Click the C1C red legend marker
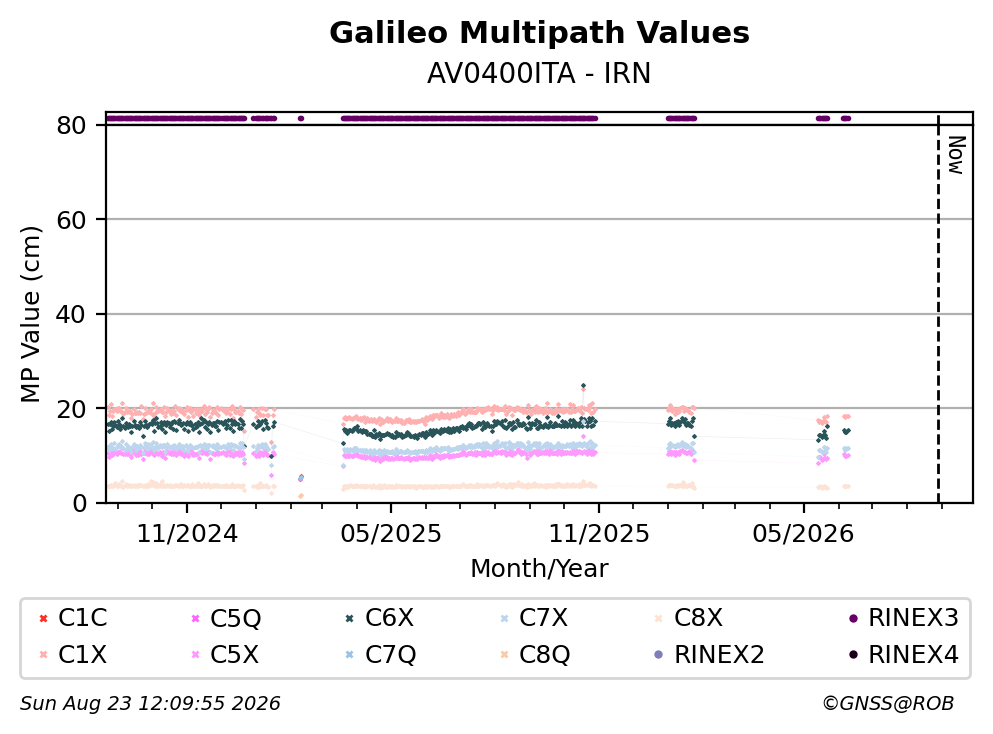Viewport: 993px width, 734px height. [x=43, y=618]
